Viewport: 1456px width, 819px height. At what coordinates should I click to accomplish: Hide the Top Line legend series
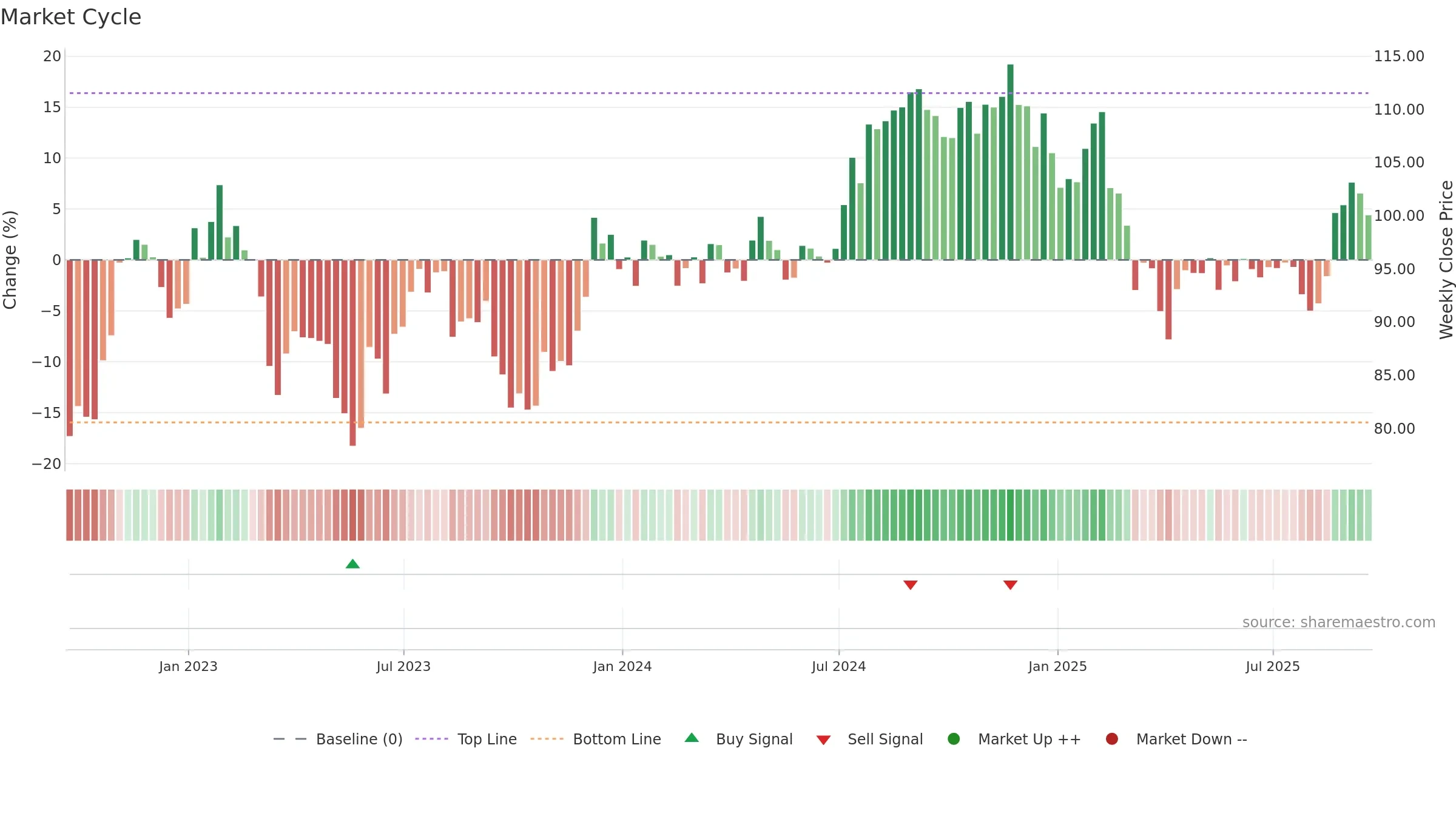pyautogui.click(x=466, y=739)
